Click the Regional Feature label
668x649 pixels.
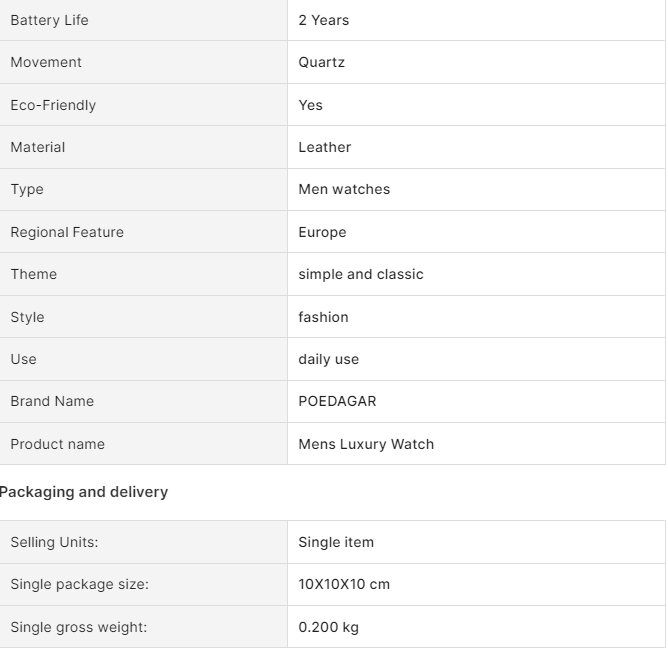[x=67, y=232]
